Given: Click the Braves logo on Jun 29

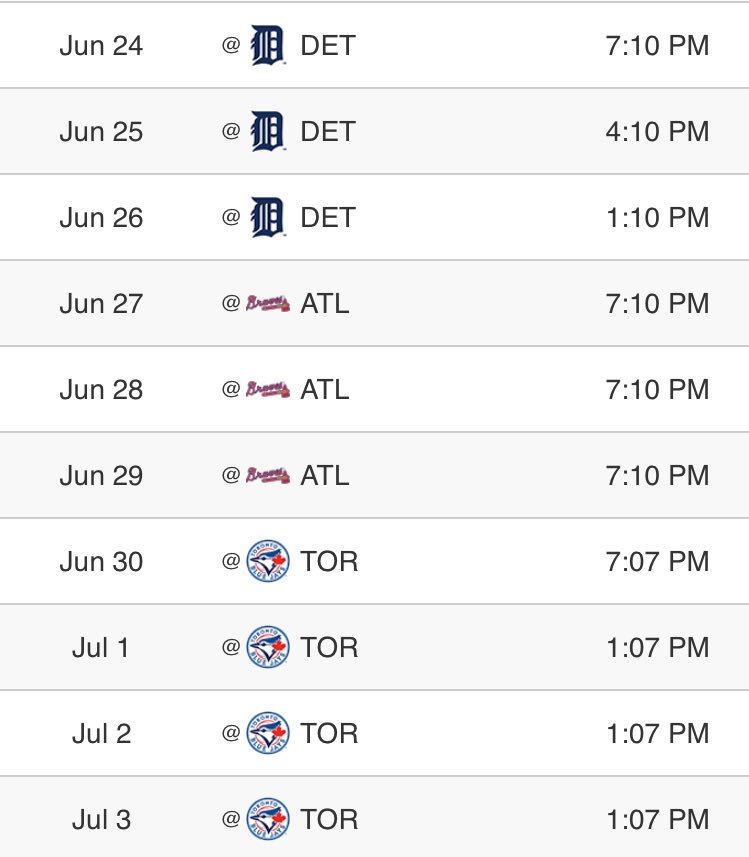Looking at the screenshot, I should coord(268,476).
